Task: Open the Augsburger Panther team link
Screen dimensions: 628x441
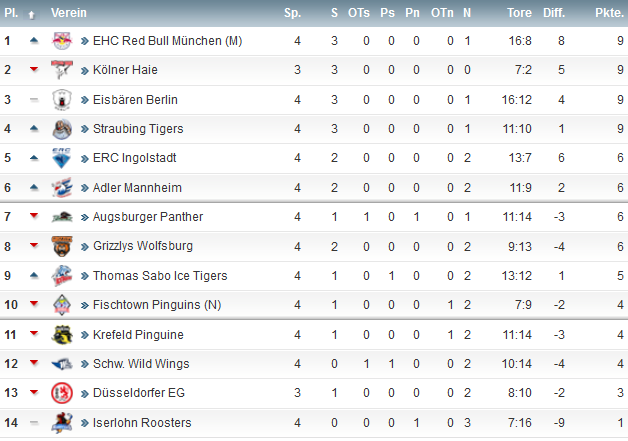Action: coord(148,217)
